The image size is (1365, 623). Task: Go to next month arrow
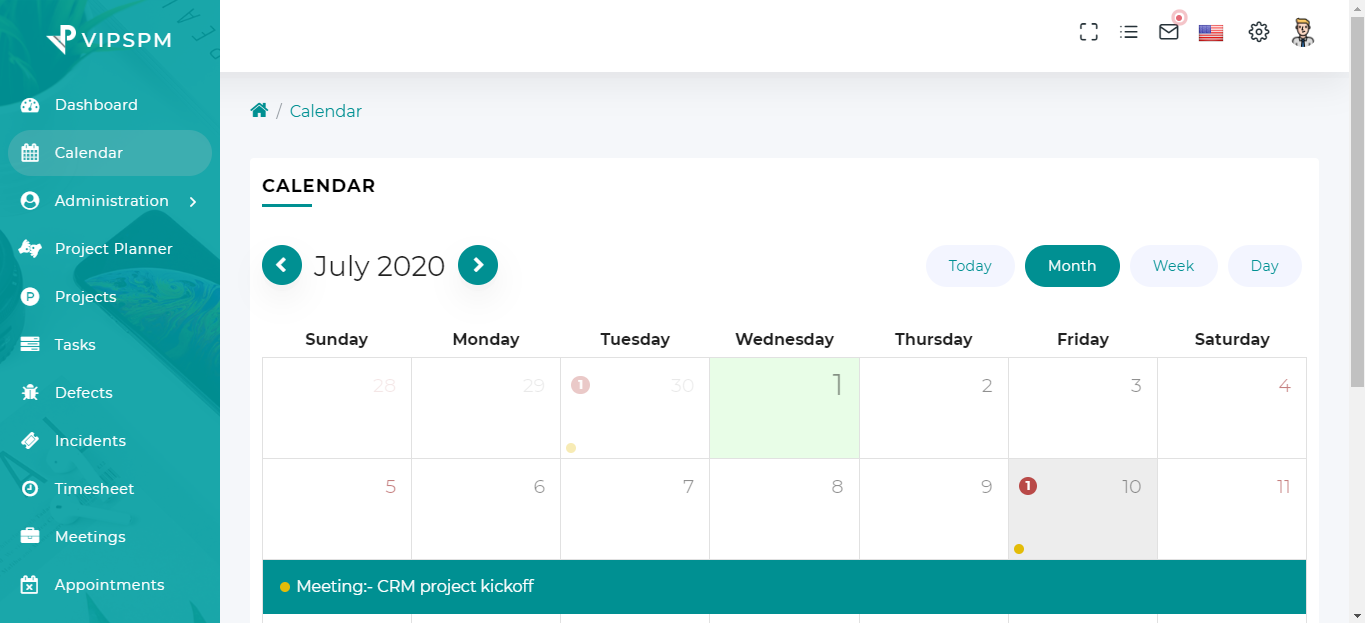tap(478, 265)
